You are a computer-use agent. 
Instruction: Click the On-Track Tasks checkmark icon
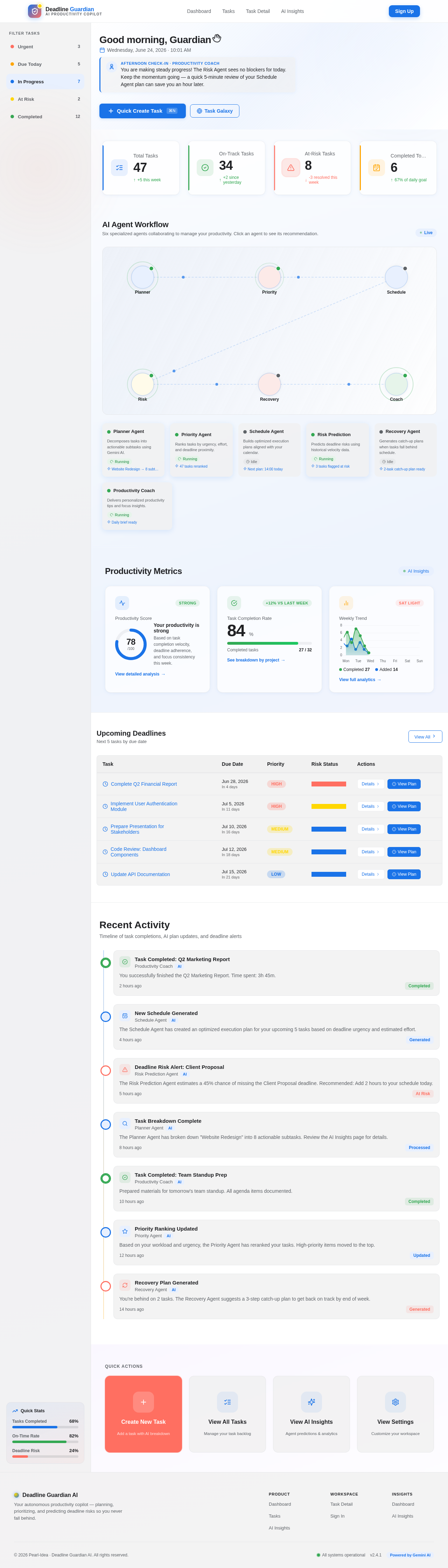[x=205, y=167]
